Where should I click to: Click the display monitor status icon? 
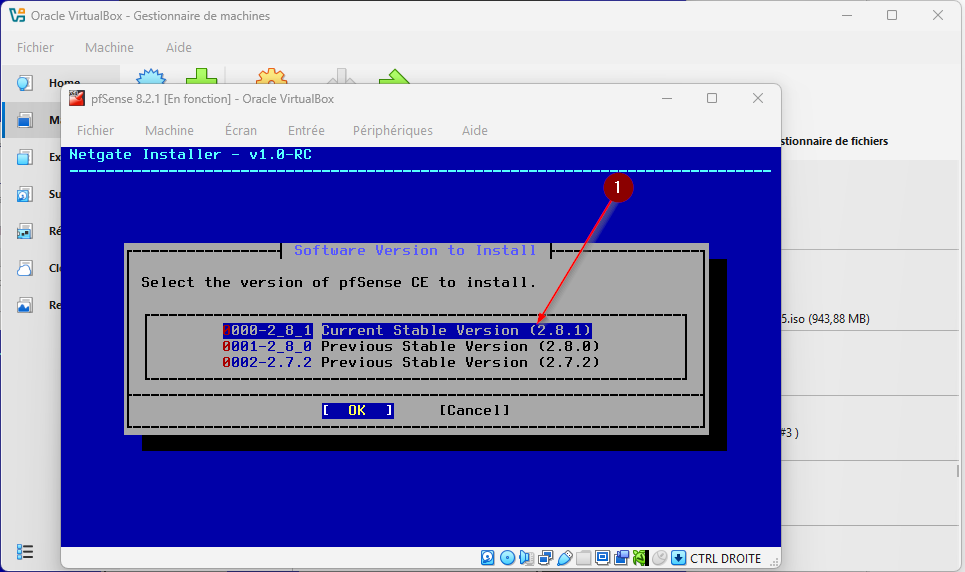tap(602, 558)
